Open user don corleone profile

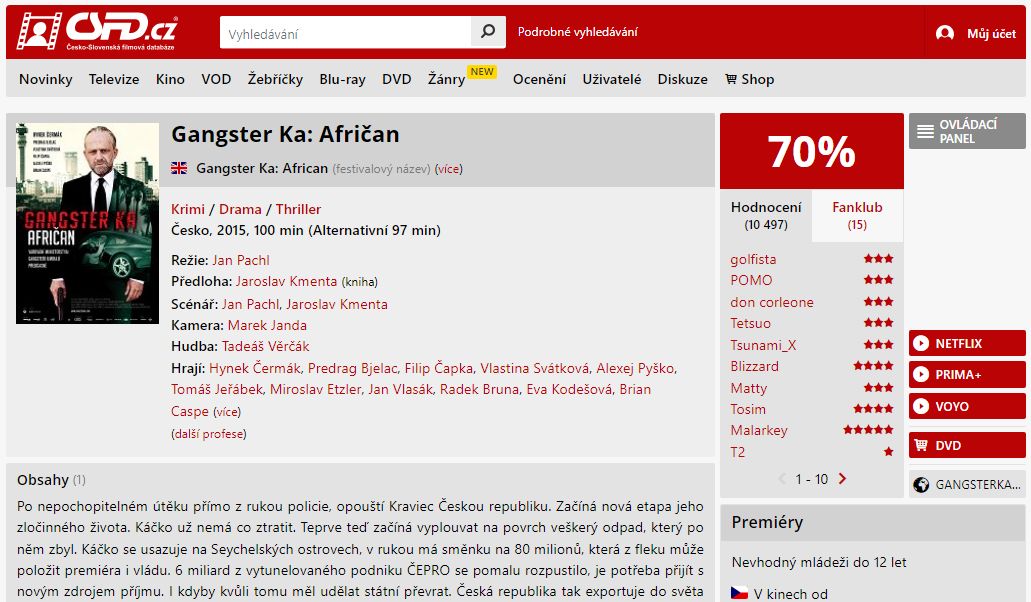[772, 302]
